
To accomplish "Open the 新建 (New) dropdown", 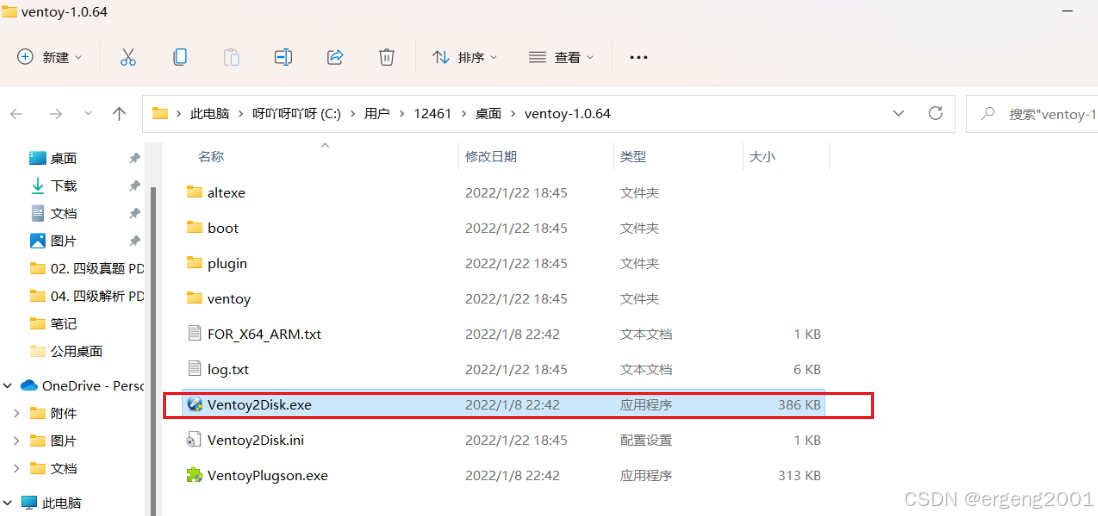I will tap(49, 57).
